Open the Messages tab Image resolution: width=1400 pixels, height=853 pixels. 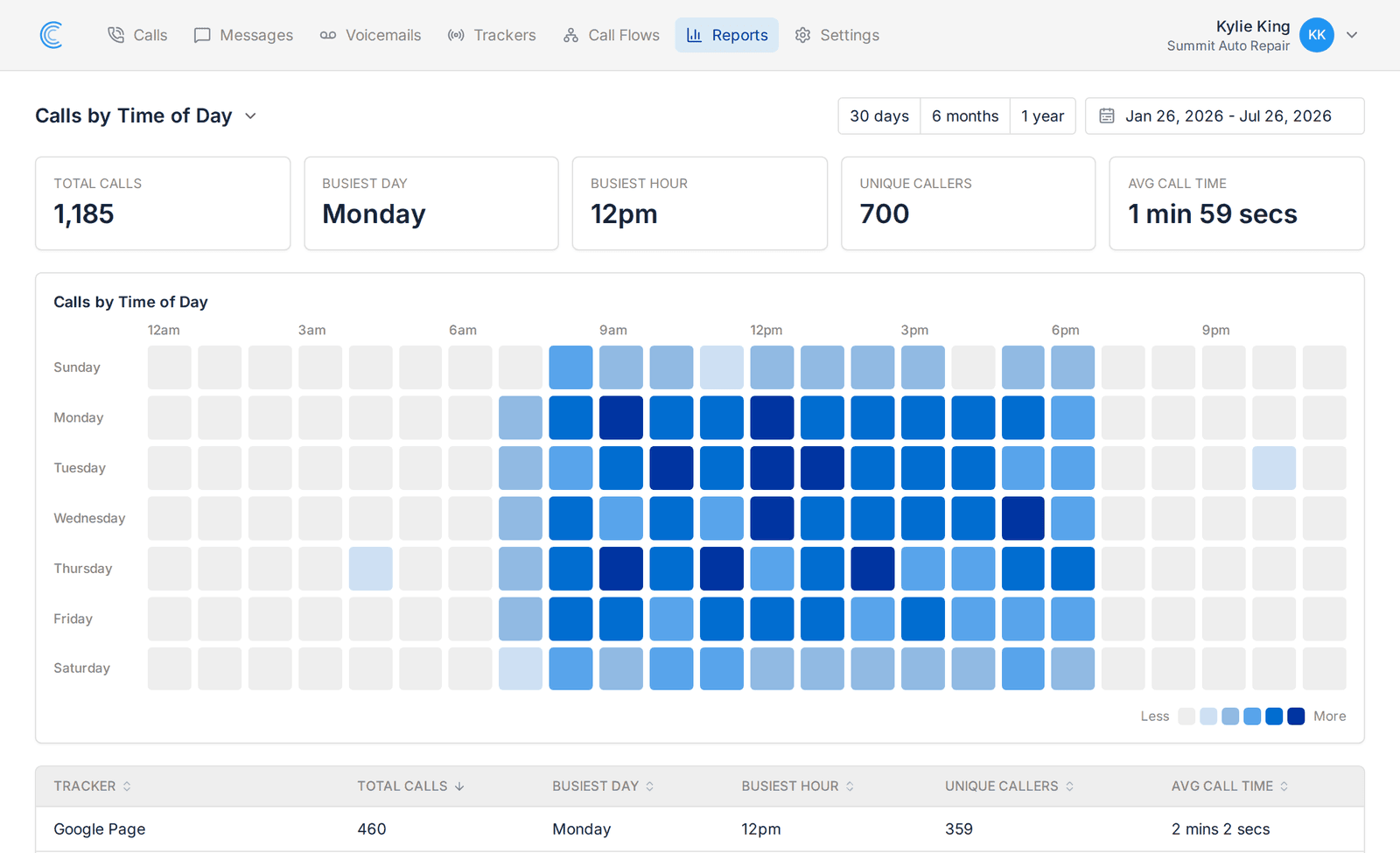point(243,35)
